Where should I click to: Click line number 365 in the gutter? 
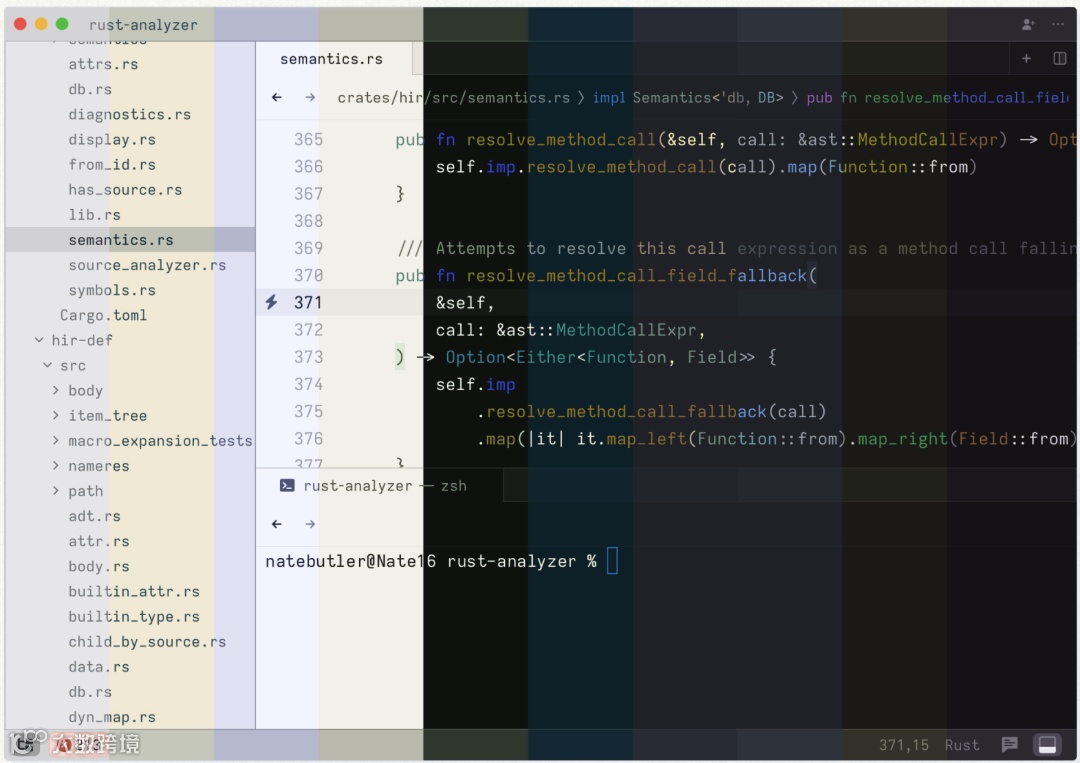309,140
